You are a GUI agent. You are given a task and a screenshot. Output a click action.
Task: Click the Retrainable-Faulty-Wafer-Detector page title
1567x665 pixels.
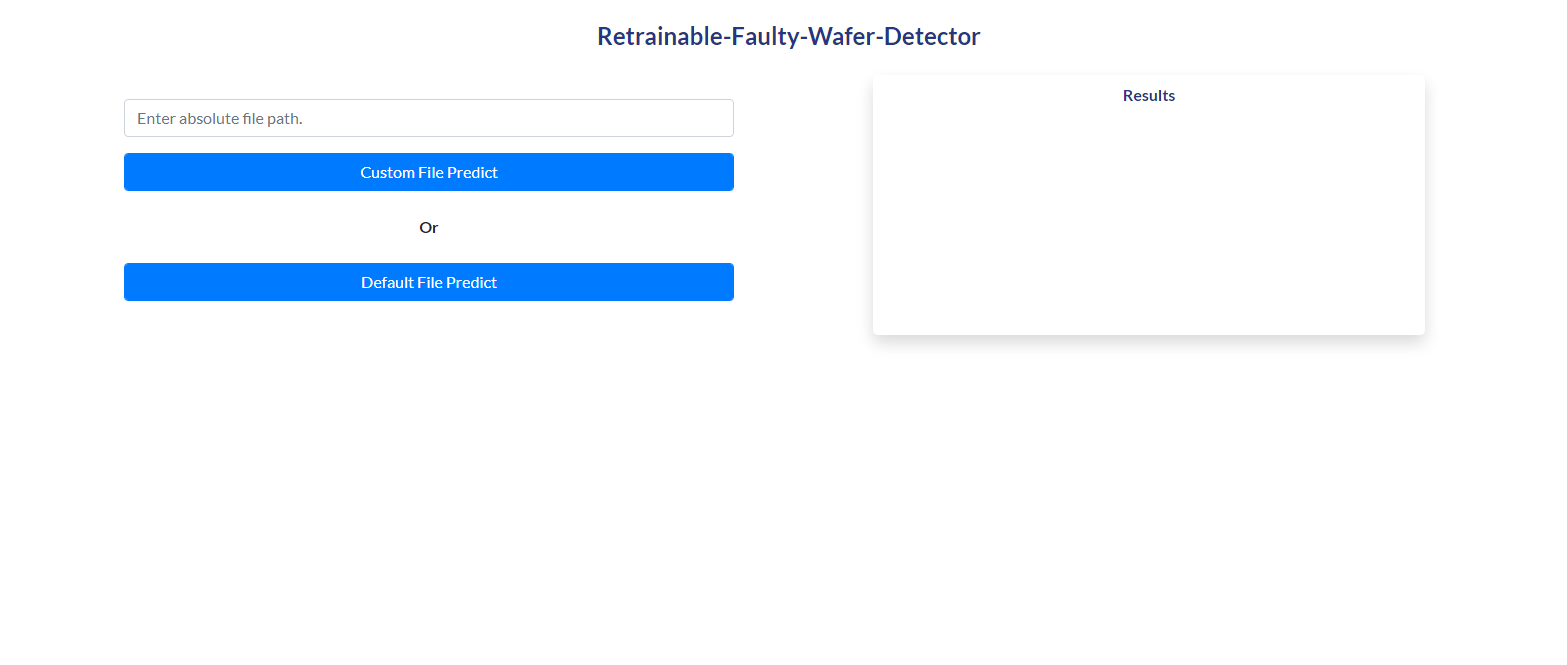pyautogui.click(x=788, y=36)
